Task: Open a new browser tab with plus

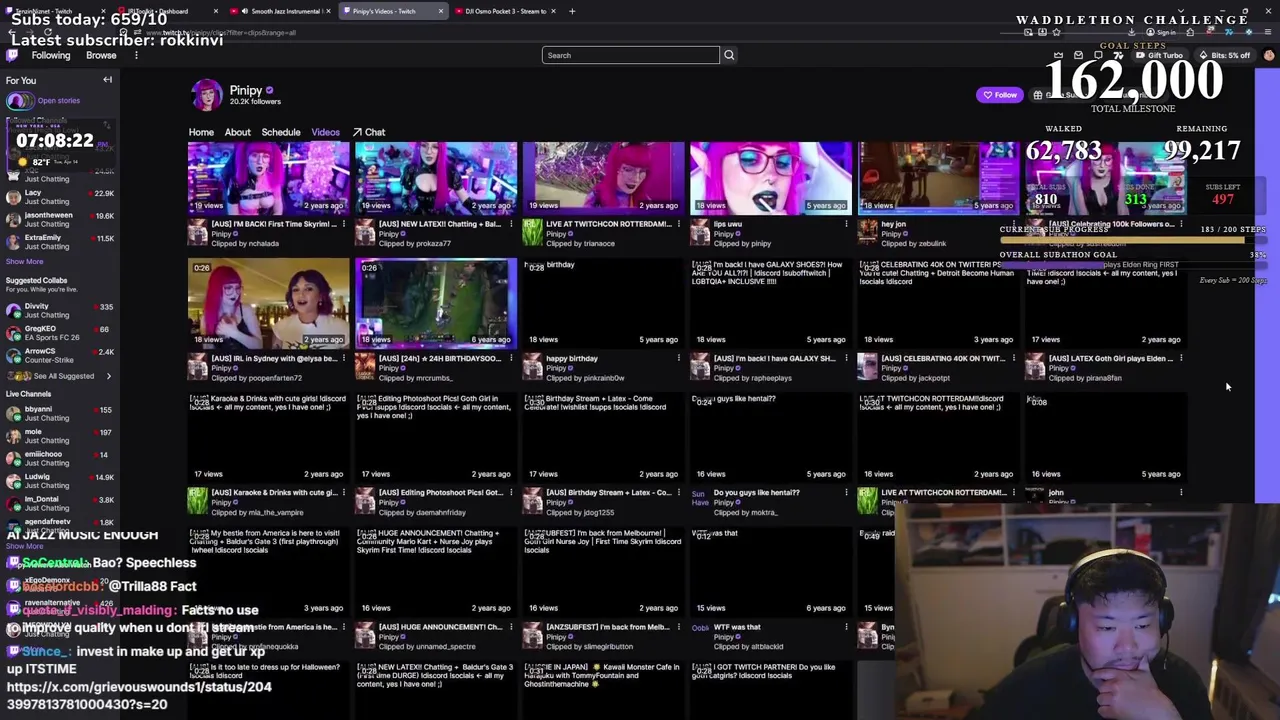Action: [x=572, y=11]
